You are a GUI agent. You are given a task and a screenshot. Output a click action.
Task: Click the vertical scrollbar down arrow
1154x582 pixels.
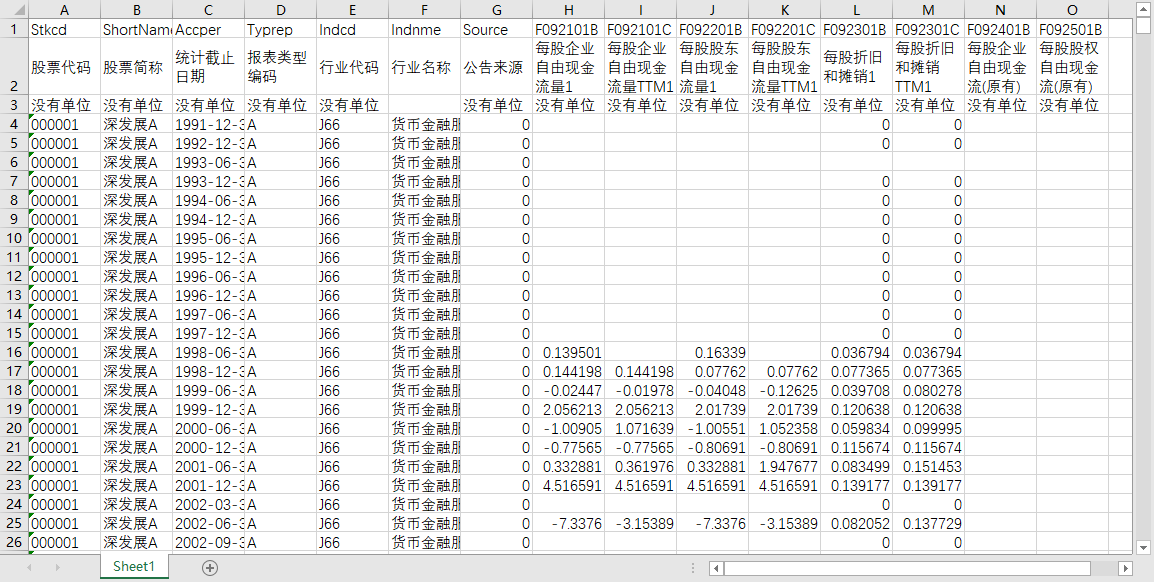1143,547
